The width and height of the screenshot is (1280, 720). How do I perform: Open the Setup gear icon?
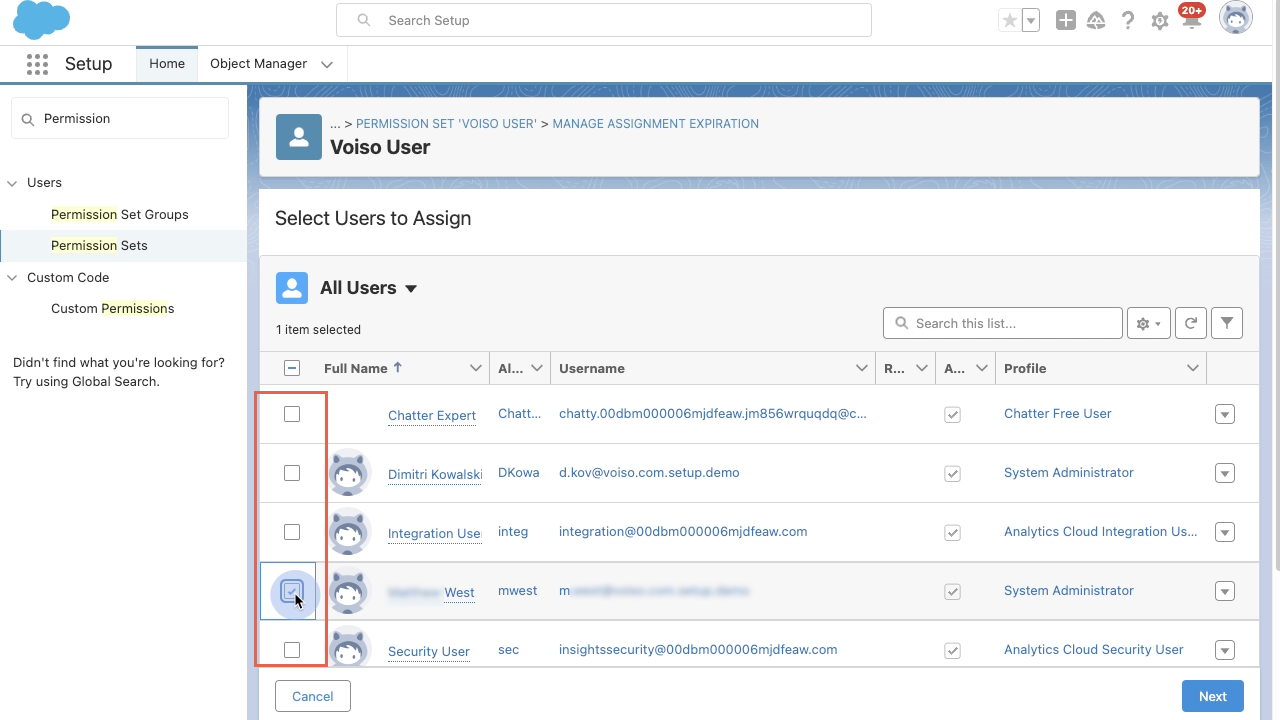1160,21
